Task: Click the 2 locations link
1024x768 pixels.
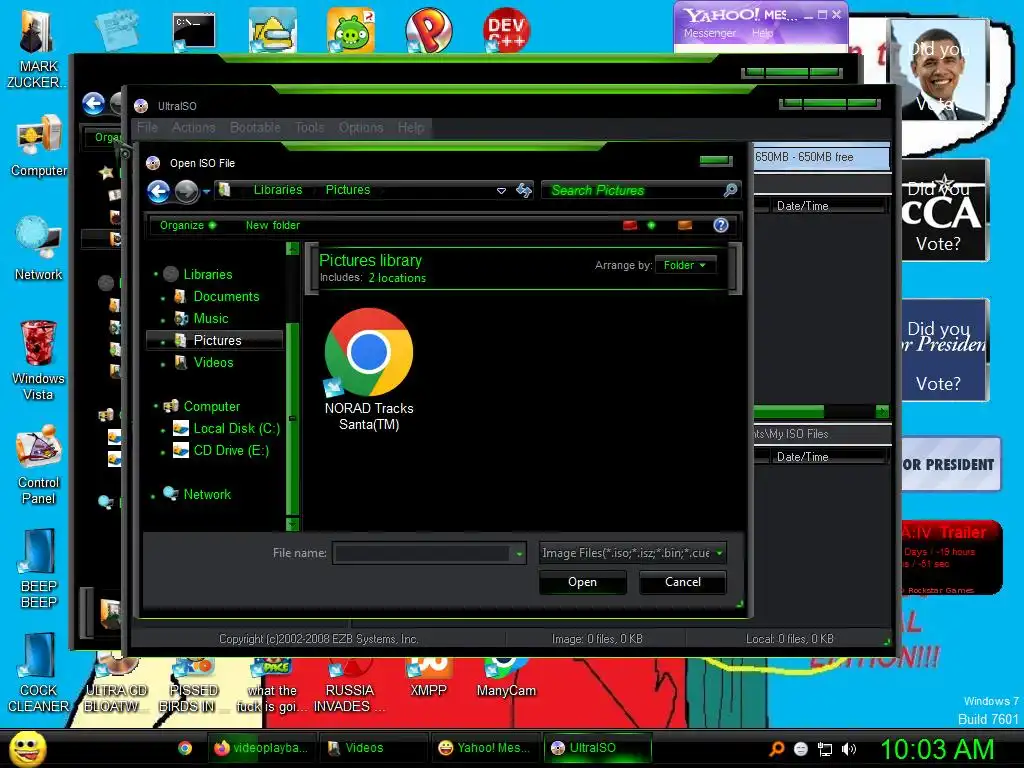Action: [397, 278]
